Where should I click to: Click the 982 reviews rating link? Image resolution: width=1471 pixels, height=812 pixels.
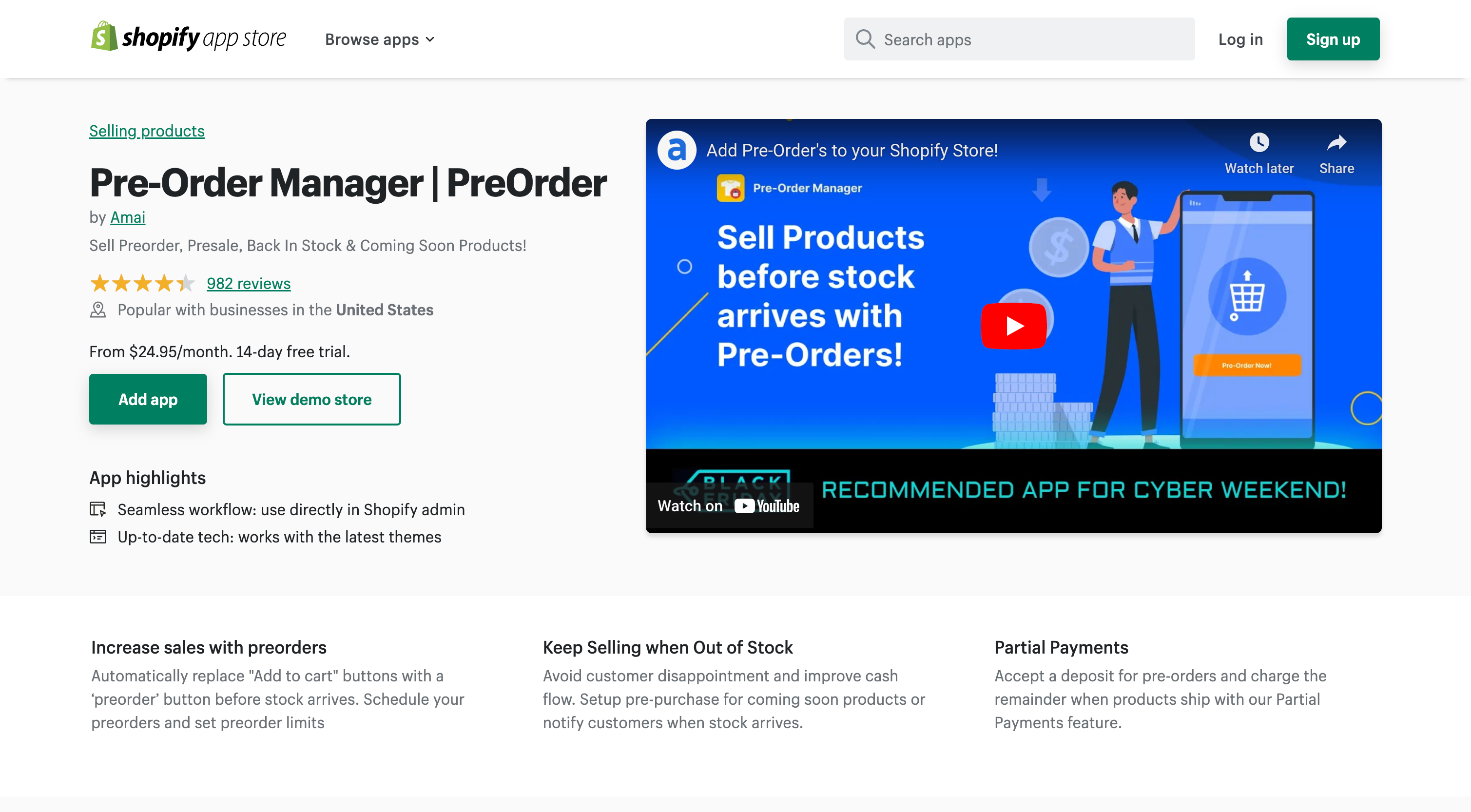click(x=248, y=283)
